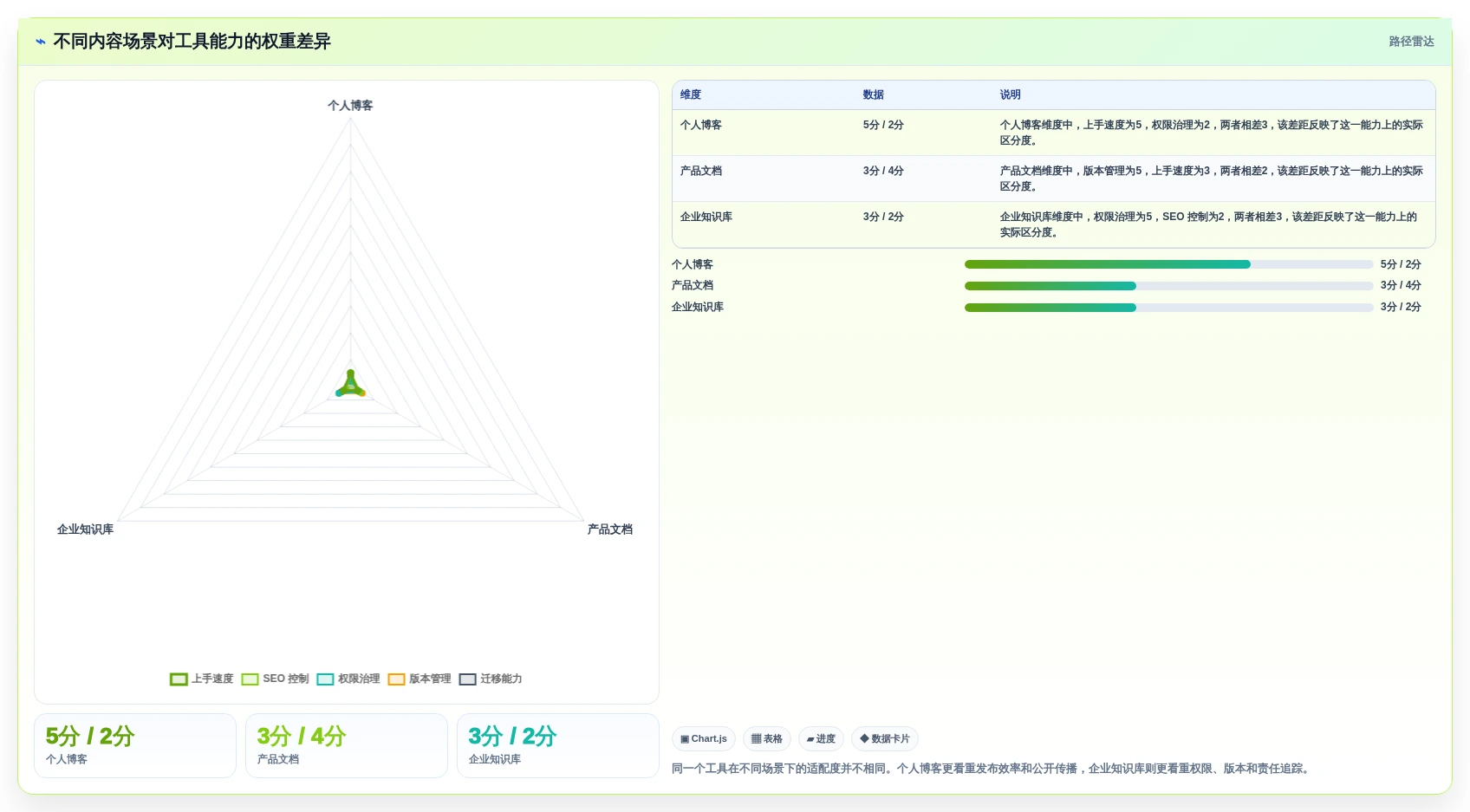
Task: Click the 表格 tag chip
Action: 767,739
